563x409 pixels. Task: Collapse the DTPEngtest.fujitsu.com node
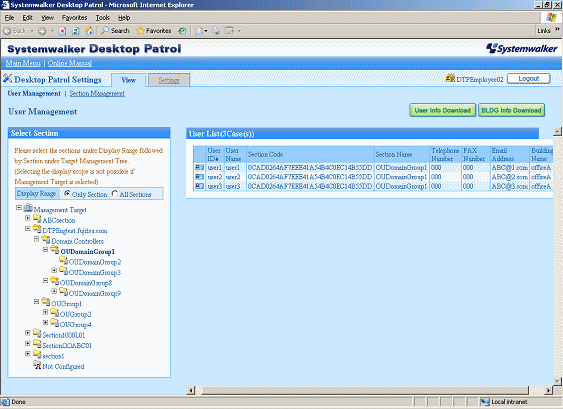(28, 228)
